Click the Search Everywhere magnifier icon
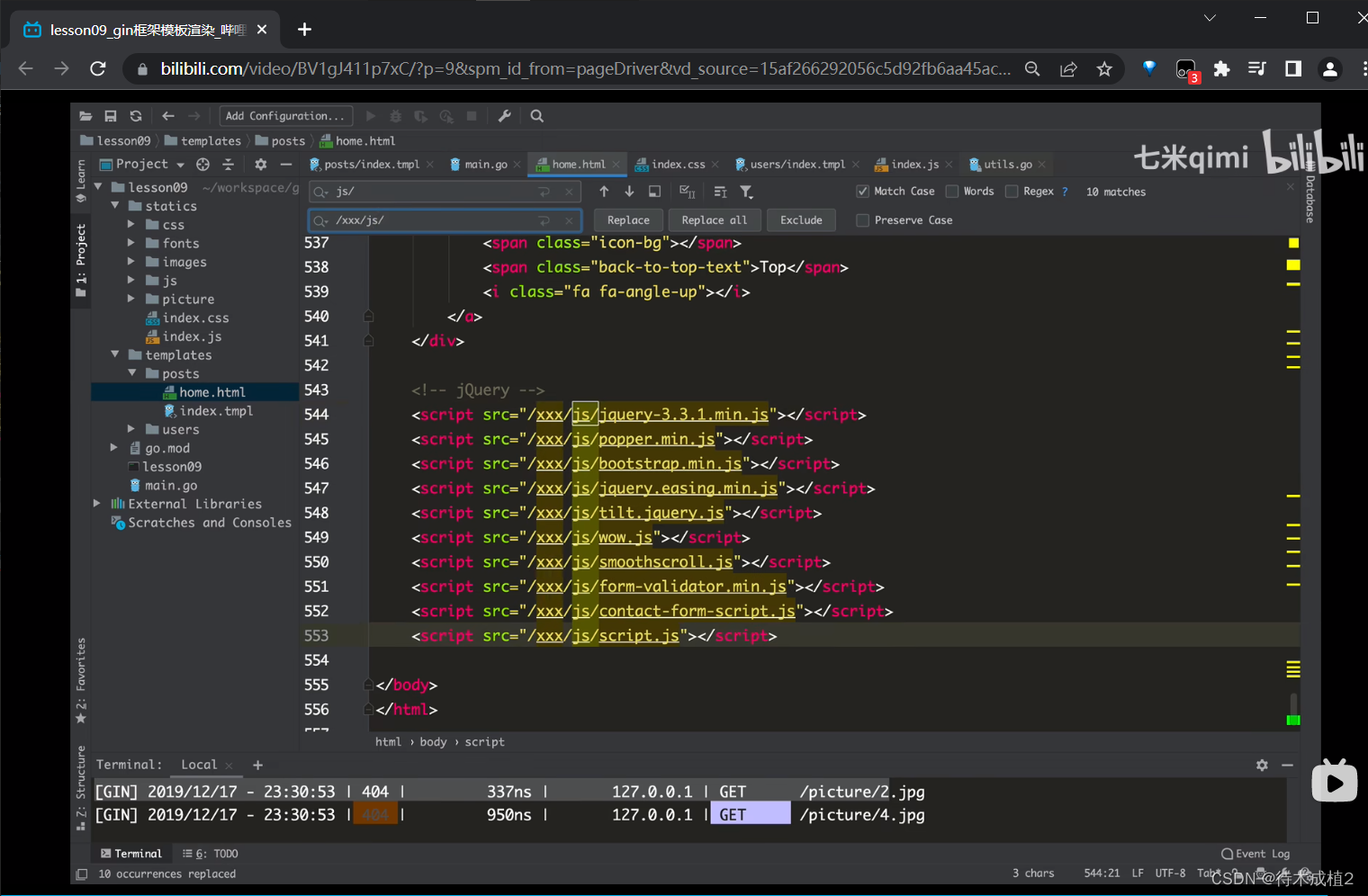1368x896 pixels. 537,116
